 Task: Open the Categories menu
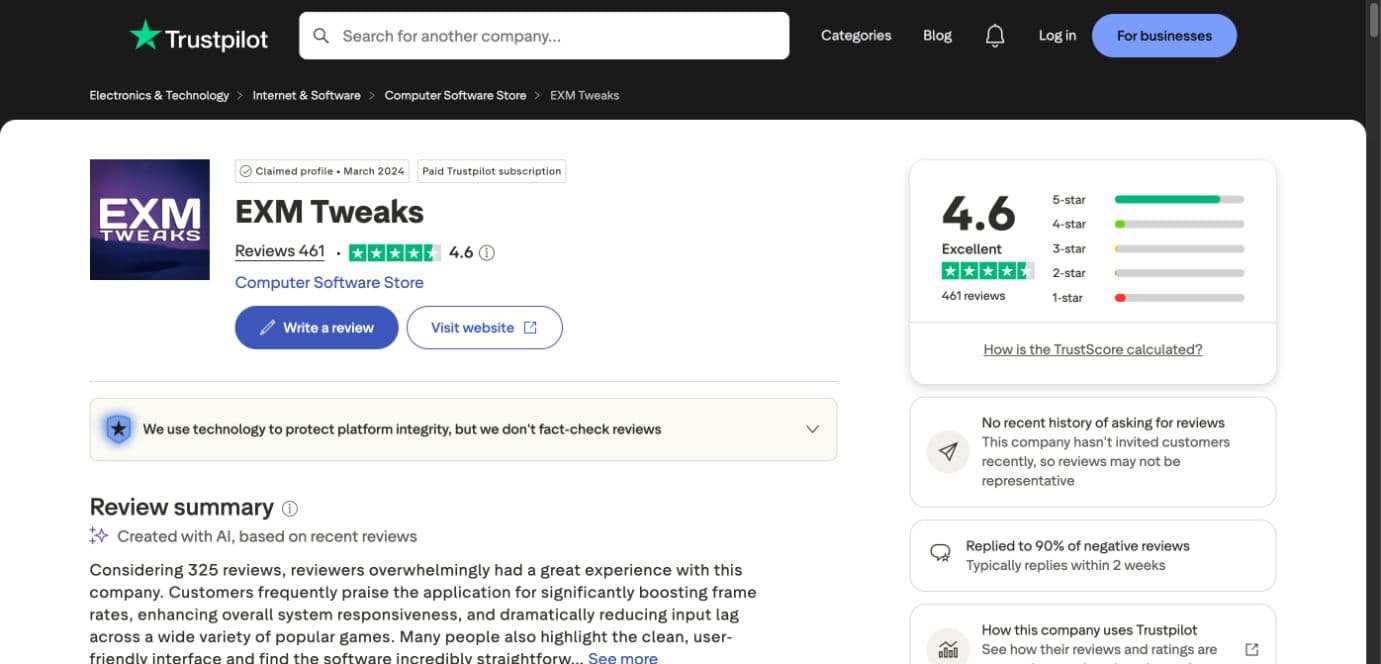click(856, 36)
